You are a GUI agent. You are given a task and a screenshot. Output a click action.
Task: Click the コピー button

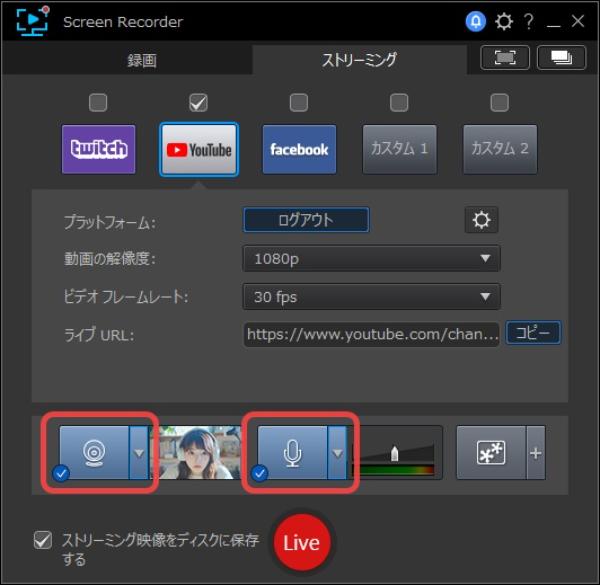pos(533,333)
